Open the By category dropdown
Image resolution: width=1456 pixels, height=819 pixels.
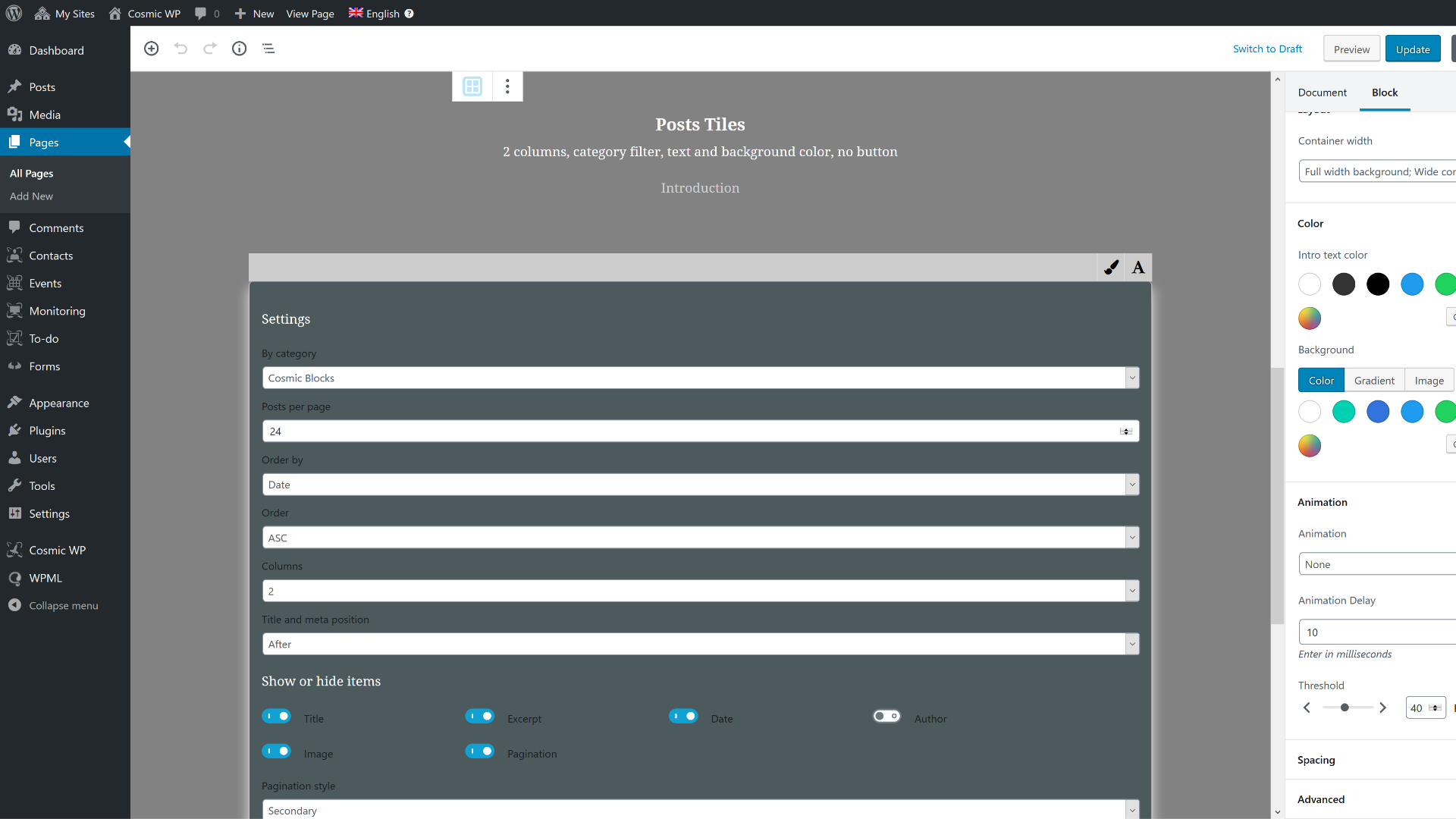pyautogui.click(x=700, y=378)
